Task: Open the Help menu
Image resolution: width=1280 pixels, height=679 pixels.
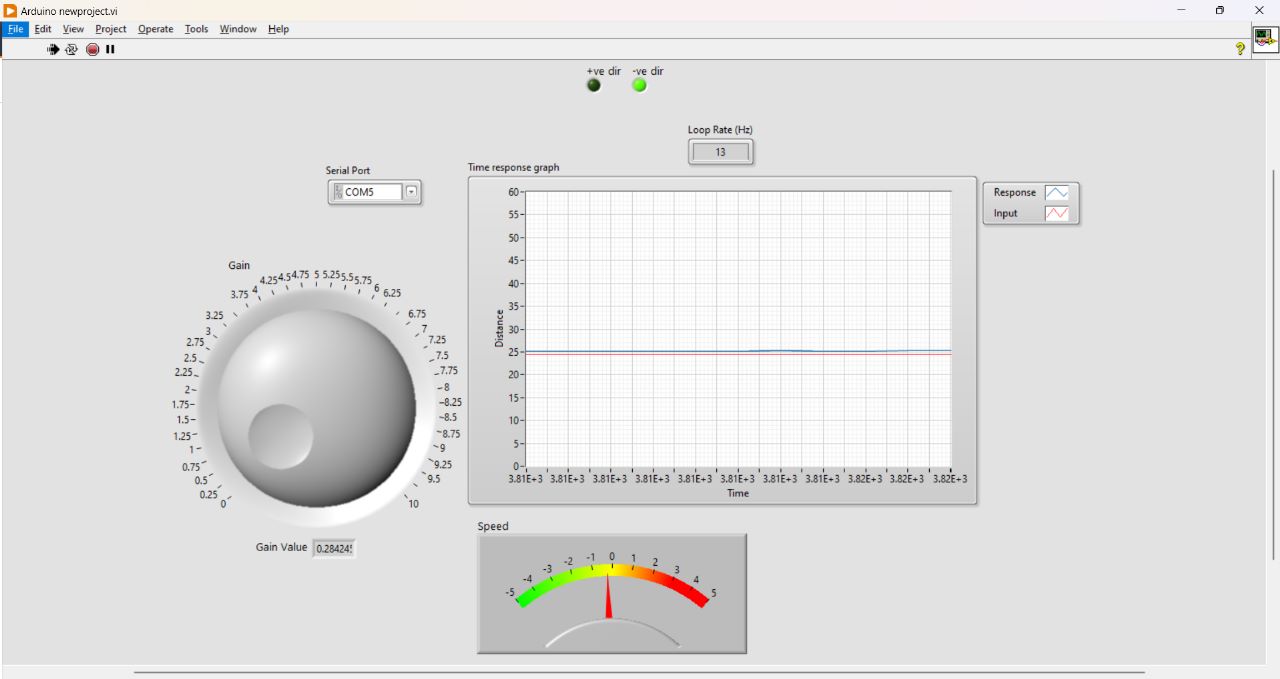Action: (278, 29)
